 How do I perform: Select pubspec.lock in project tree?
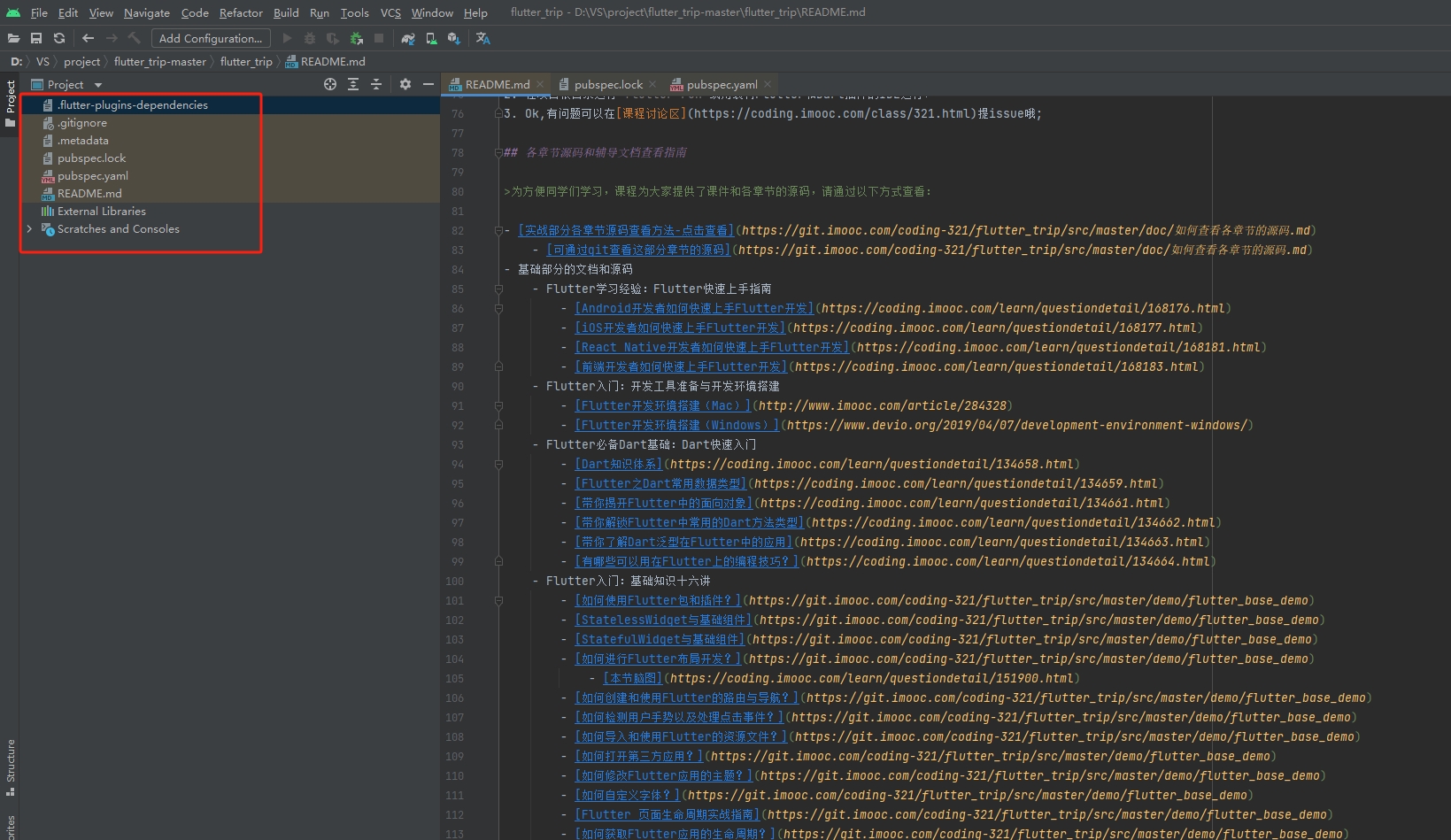92,158
